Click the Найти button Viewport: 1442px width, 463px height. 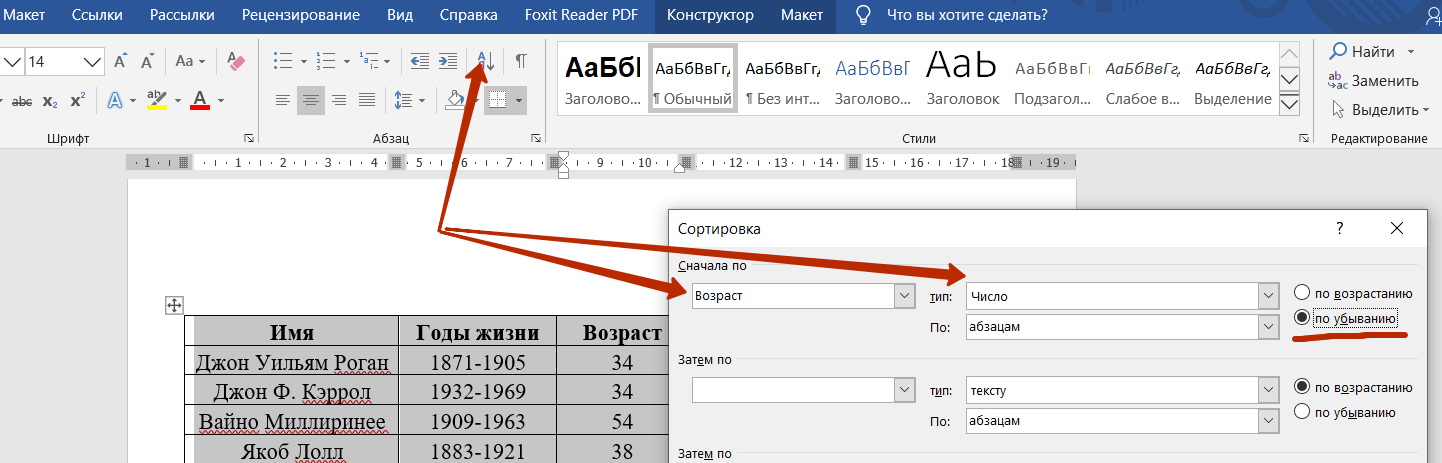pyautogui.click(x=1364, y=52)
